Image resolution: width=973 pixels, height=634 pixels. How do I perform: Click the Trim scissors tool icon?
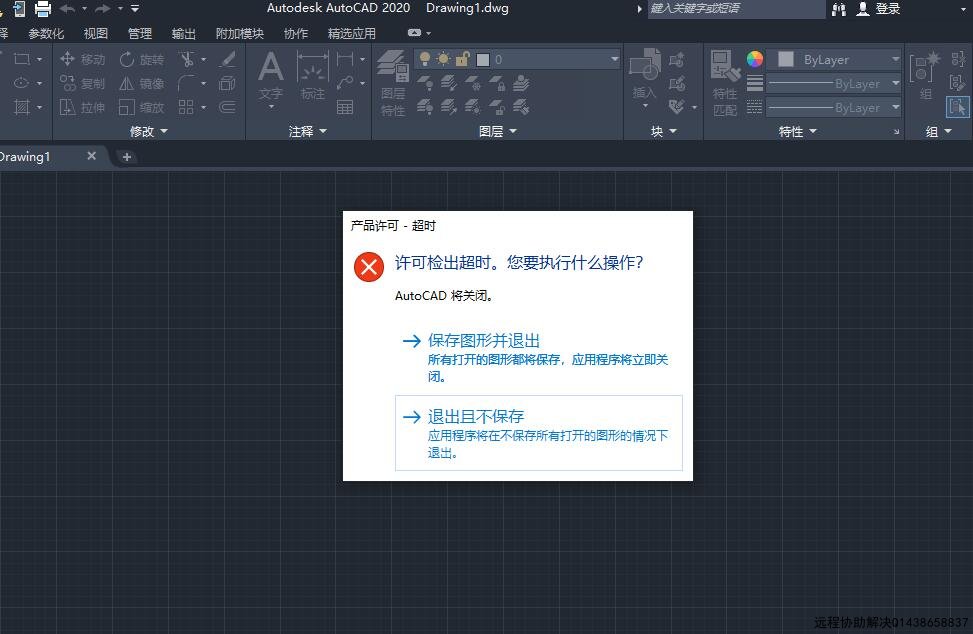[x=186, y=59]
